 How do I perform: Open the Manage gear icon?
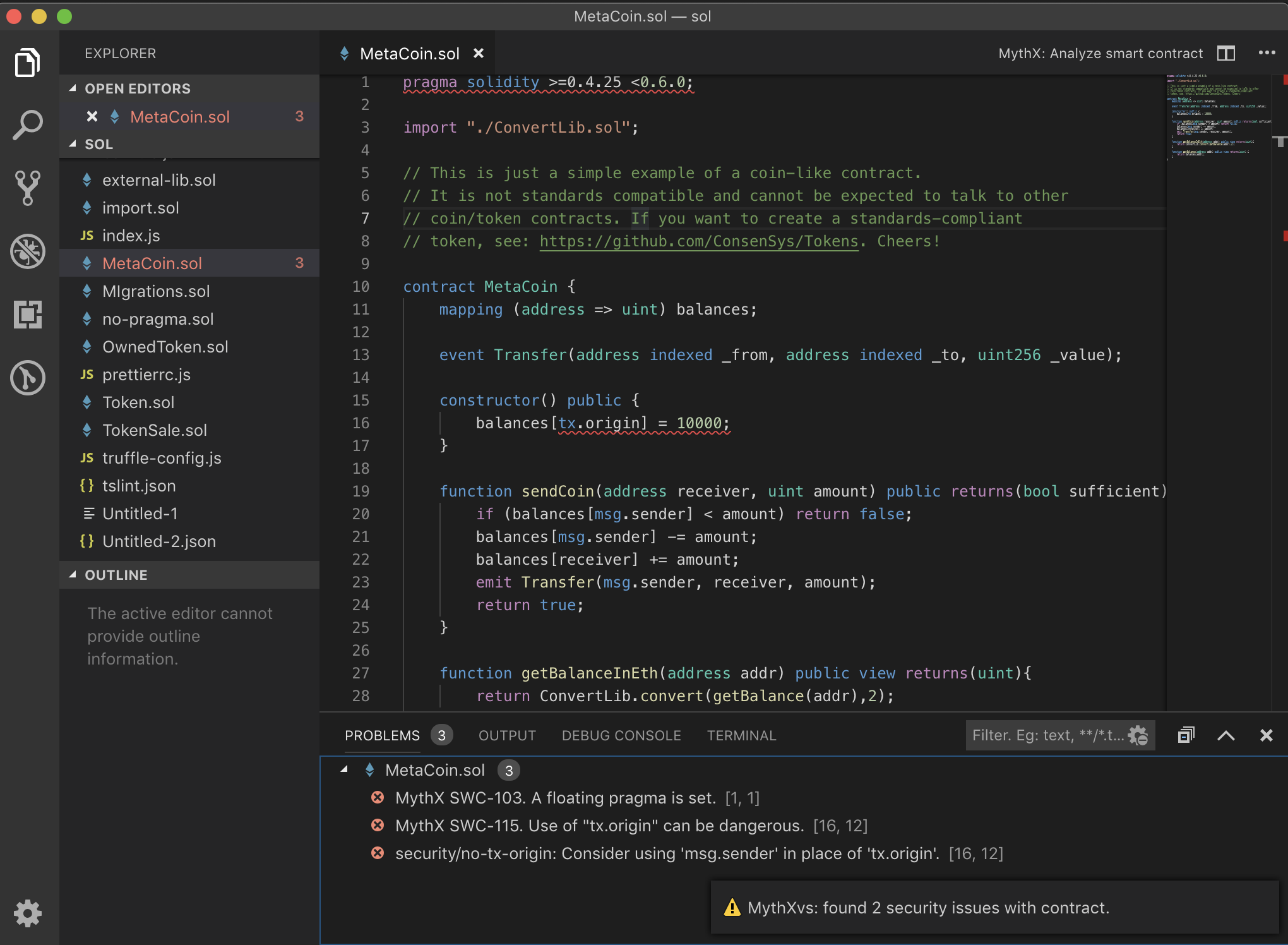pyautogui.click(x=28, y=913)
